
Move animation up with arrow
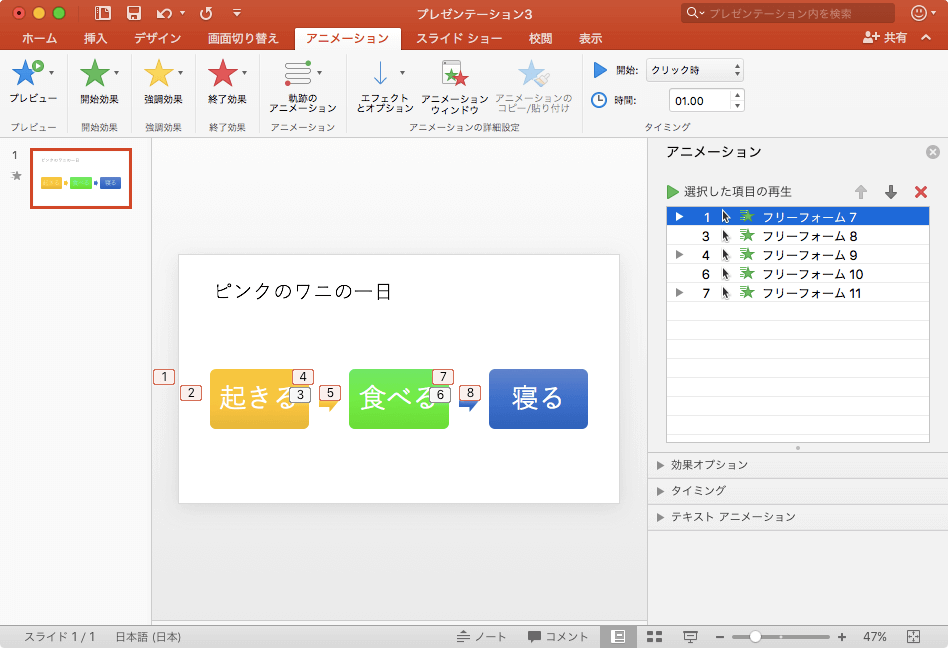point(861,192)
